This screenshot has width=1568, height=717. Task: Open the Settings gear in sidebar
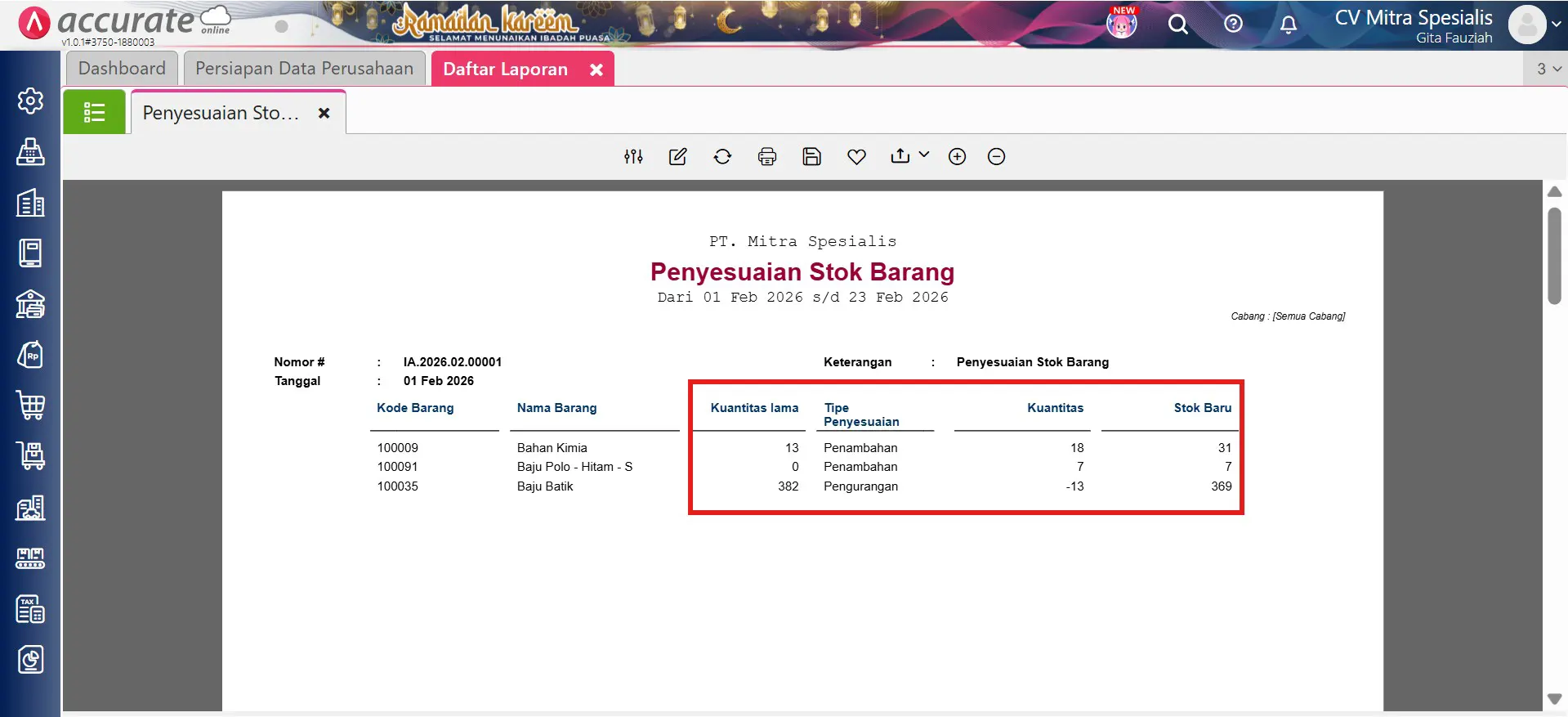click(30, 101)
